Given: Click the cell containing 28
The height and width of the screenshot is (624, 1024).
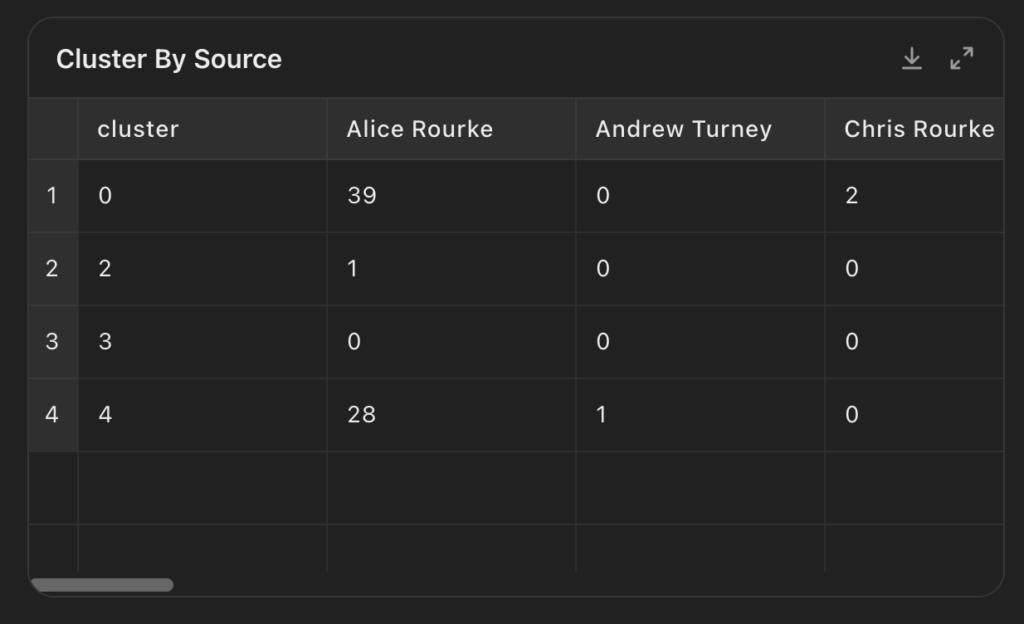Looking at the screenshot, I should click(451, 414).
